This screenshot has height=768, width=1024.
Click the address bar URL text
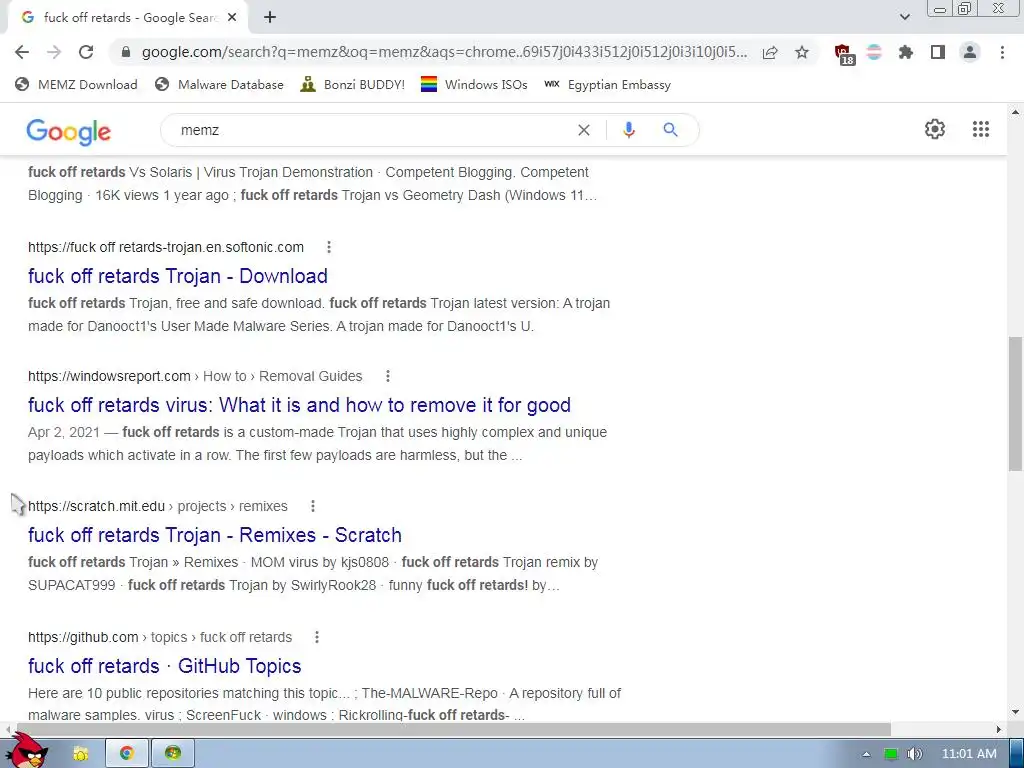pos(444,52)
